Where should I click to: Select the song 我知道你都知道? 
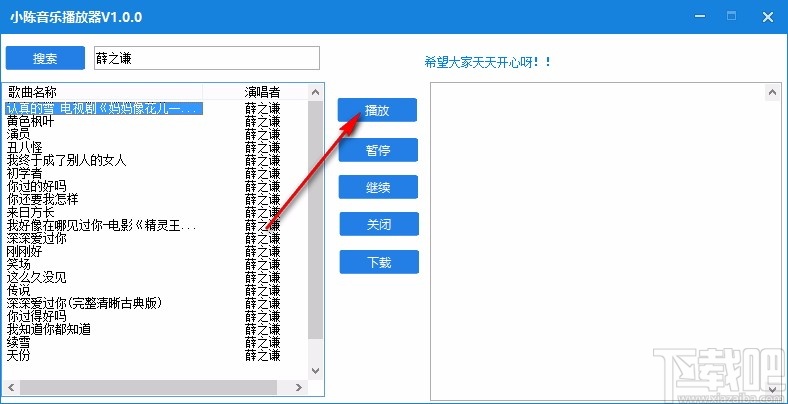48,330
